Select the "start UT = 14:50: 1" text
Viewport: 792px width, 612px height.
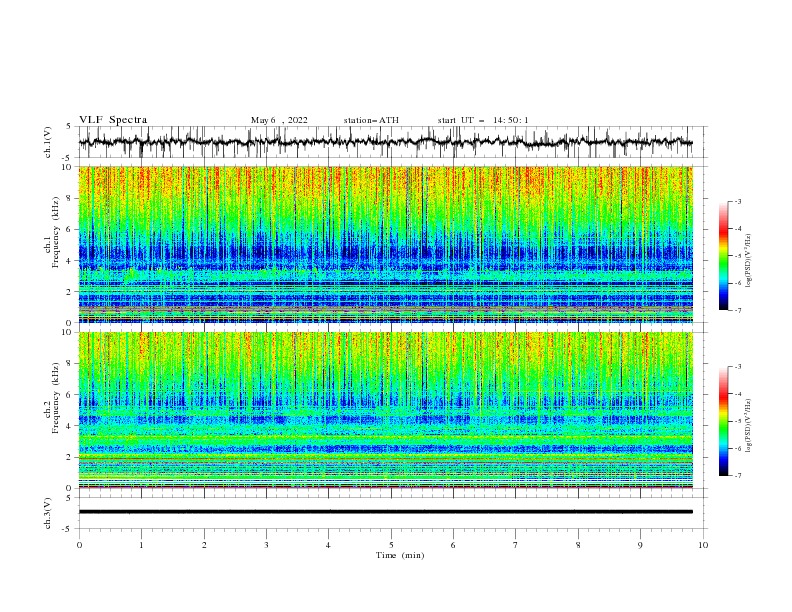[x=483, y=120]
